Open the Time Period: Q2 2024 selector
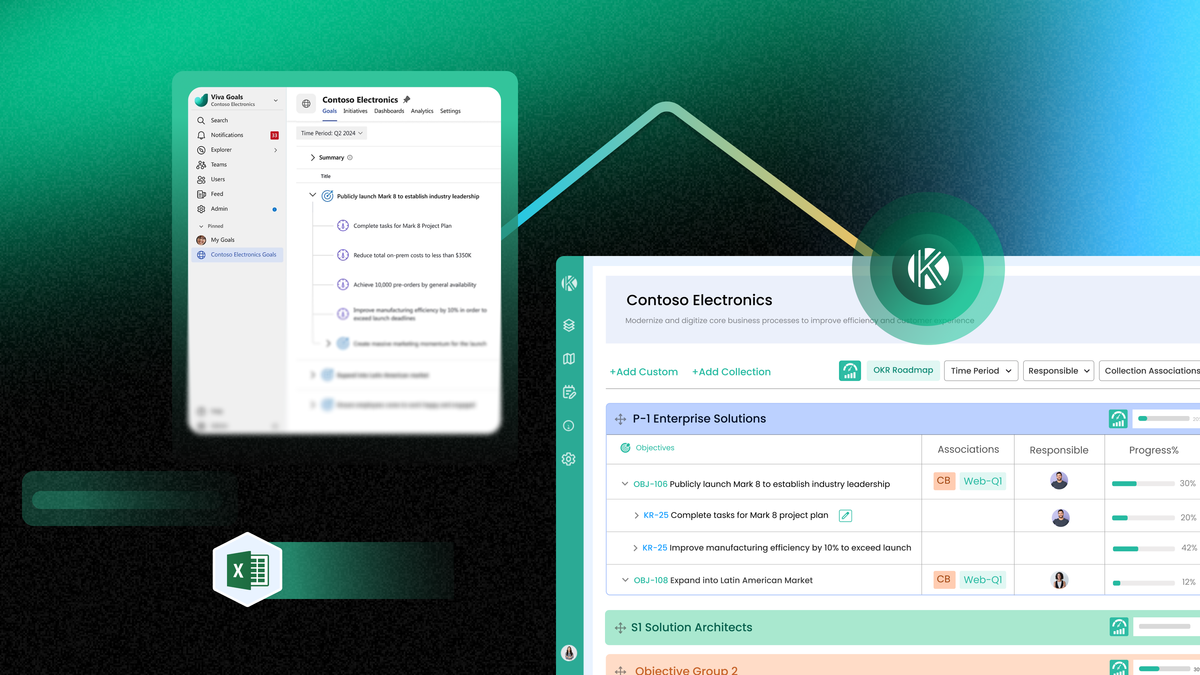Image resolution: width=1200 pixels, height=675 pixels. [332, 133]
